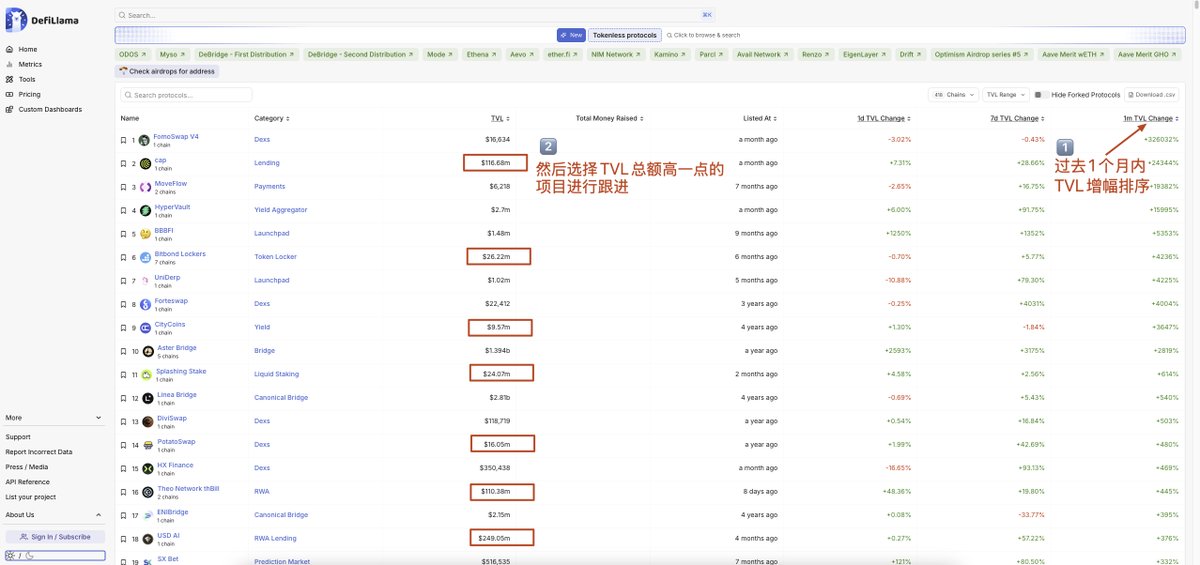Open the Token Locker category link
Viewport: 1200px width, 565px height.
[x=275, y=257]
